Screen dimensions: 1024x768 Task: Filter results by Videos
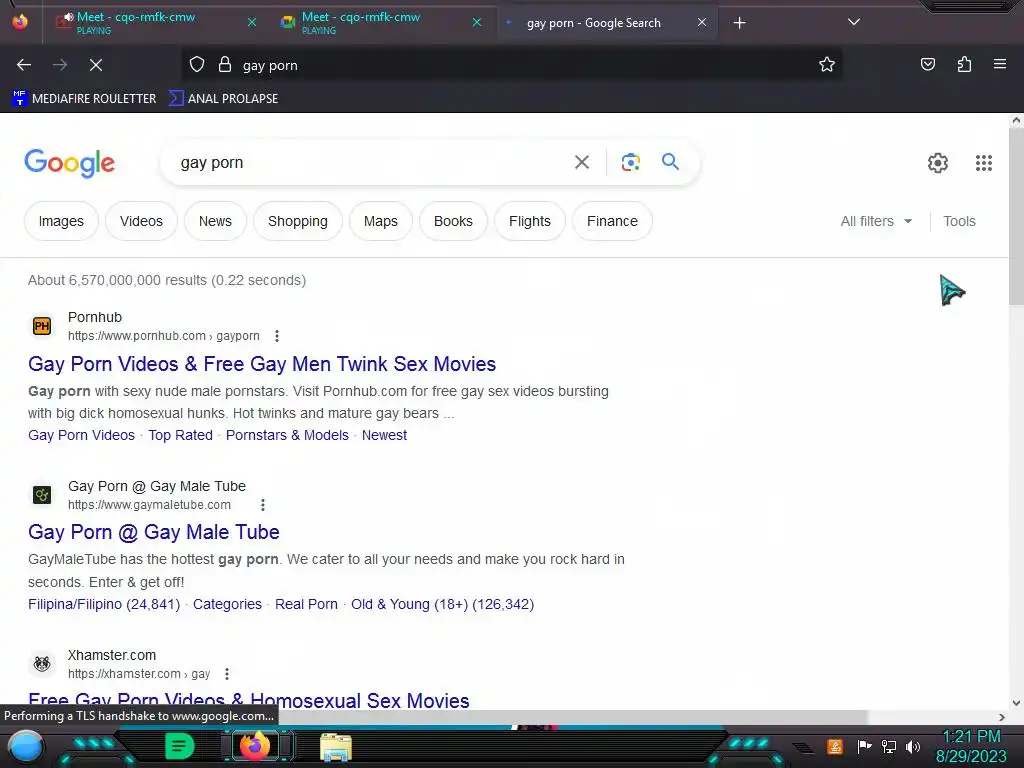point(141,221)
